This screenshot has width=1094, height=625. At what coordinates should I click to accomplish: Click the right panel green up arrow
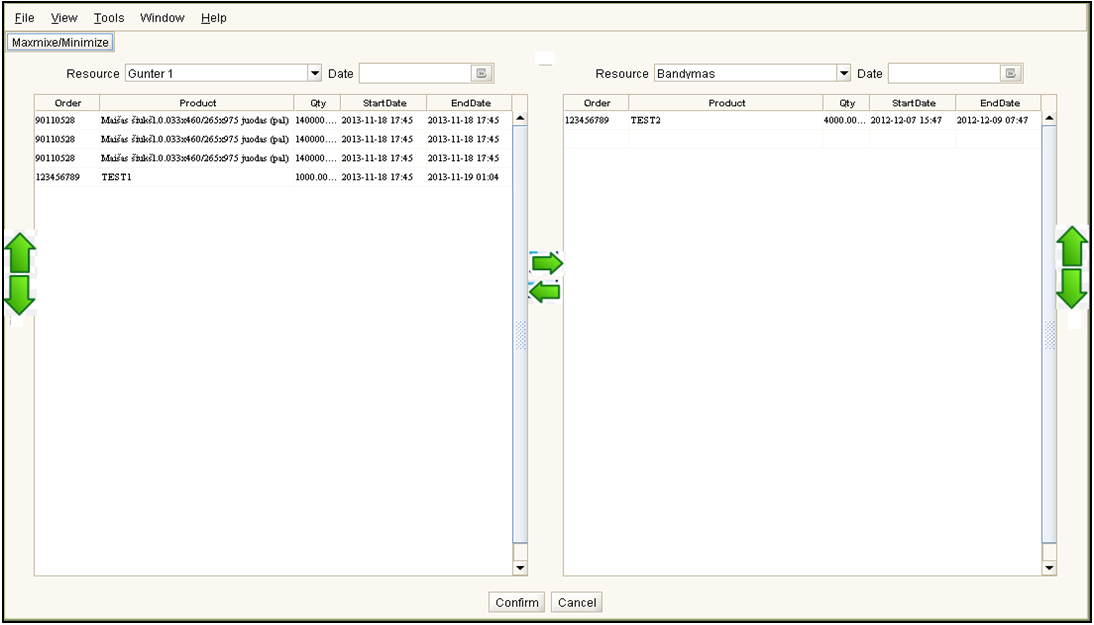(1072, 245)
